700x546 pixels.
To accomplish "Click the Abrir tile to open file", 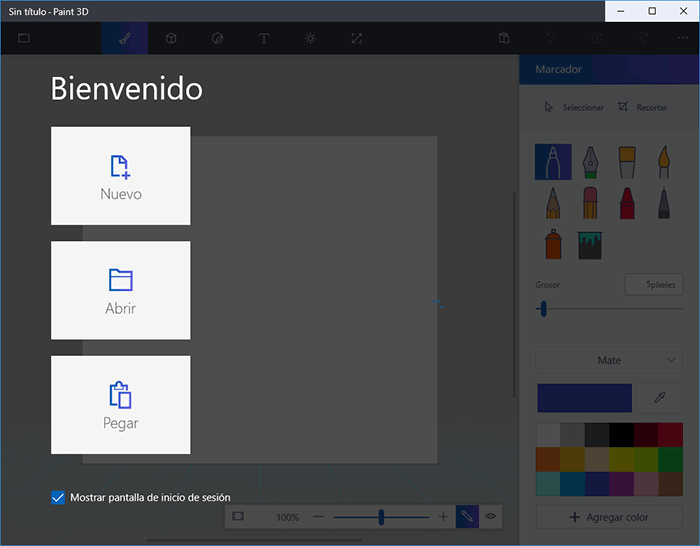I will pyautogui.click(x=121, y=290).
